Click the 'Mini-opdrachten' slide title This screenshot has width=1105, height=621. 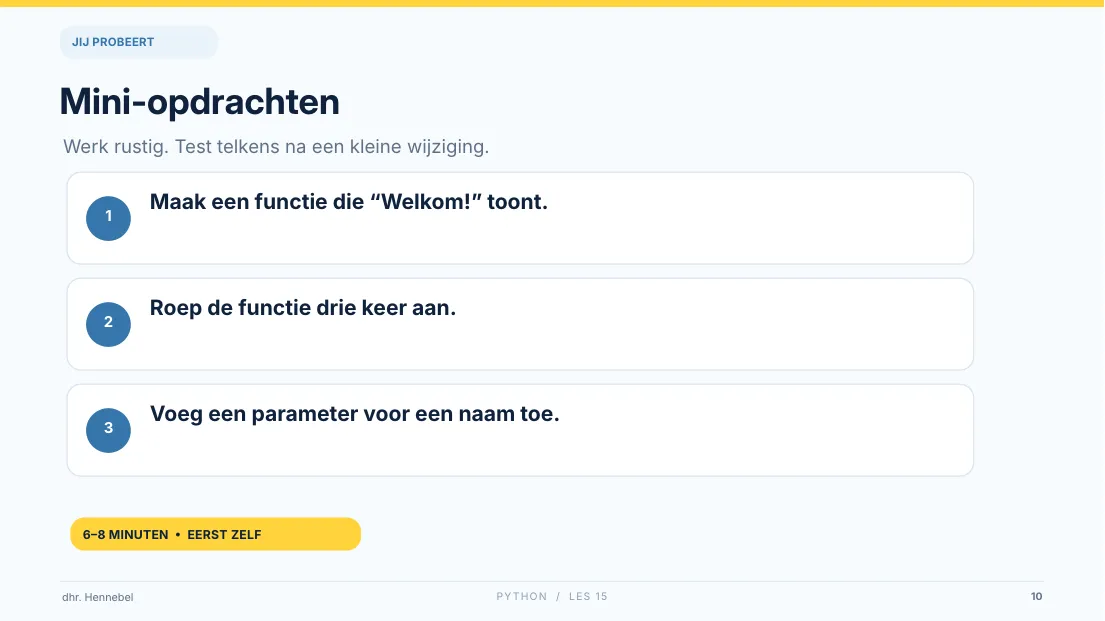point(199,102)
